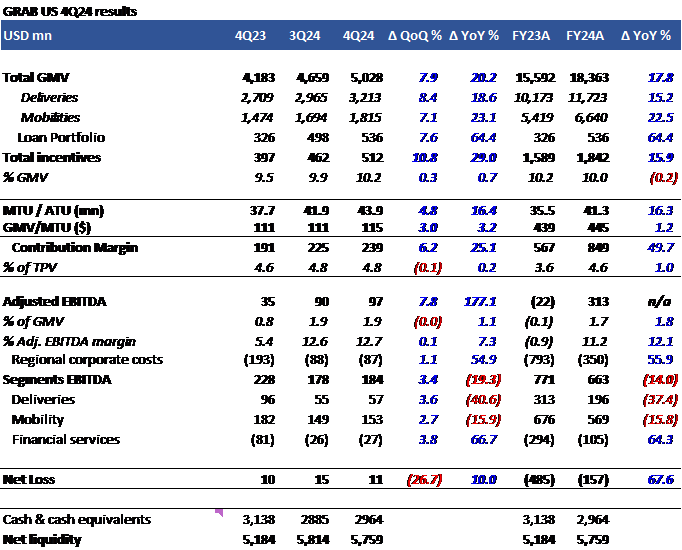
Task: Click the 3Q24 column header
Action: pyautogui.click(x=304, y=35)
